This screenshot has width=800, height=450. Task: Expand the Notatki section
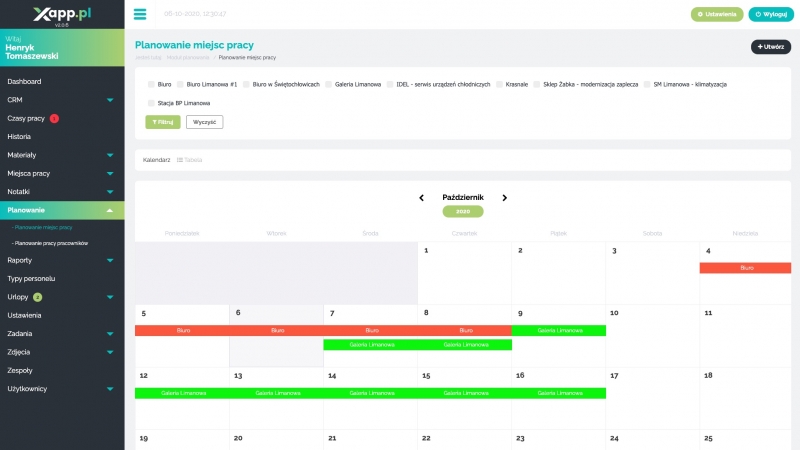[62, 192]
